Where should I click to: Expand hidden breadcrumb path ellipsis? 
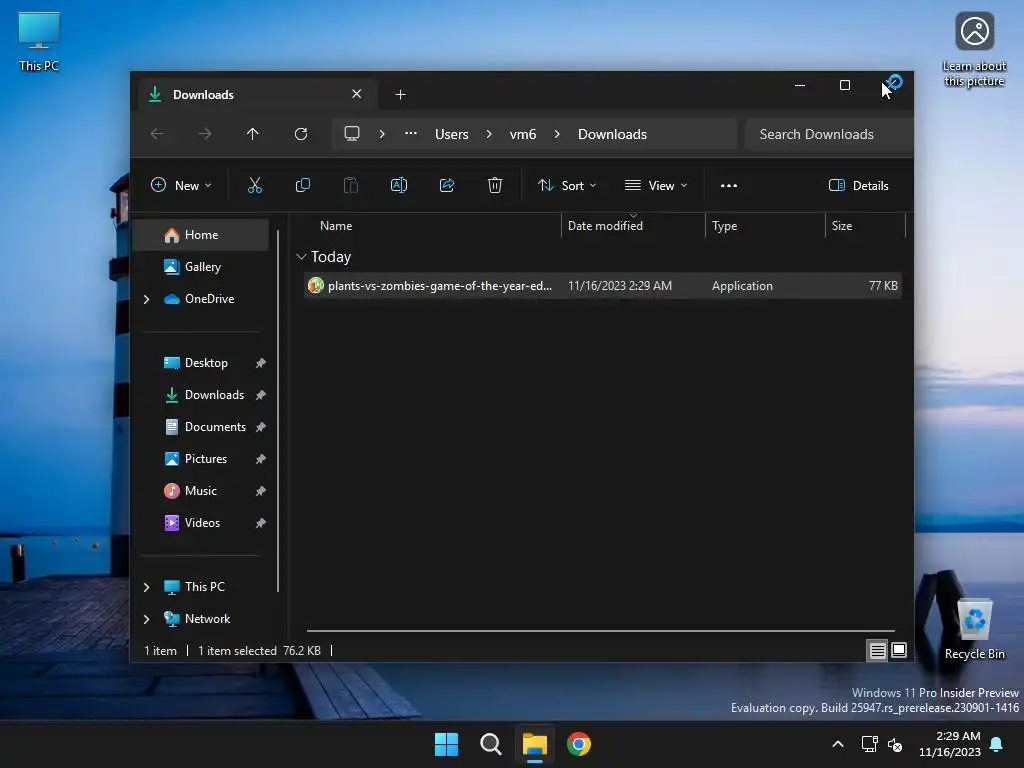pos(411,134)
